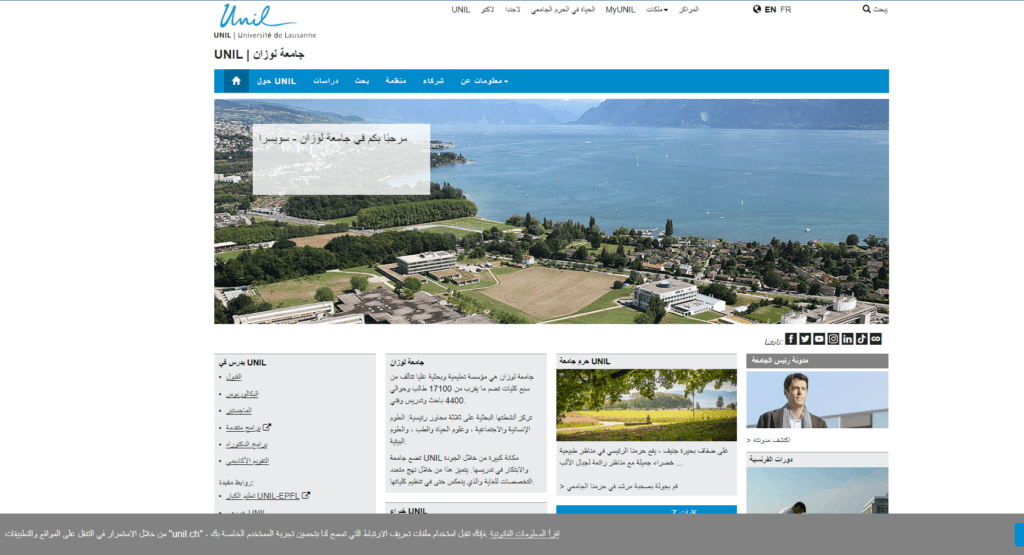
Task: Open the UNIL Facebook page icon
Action: (x=791, y=339)
